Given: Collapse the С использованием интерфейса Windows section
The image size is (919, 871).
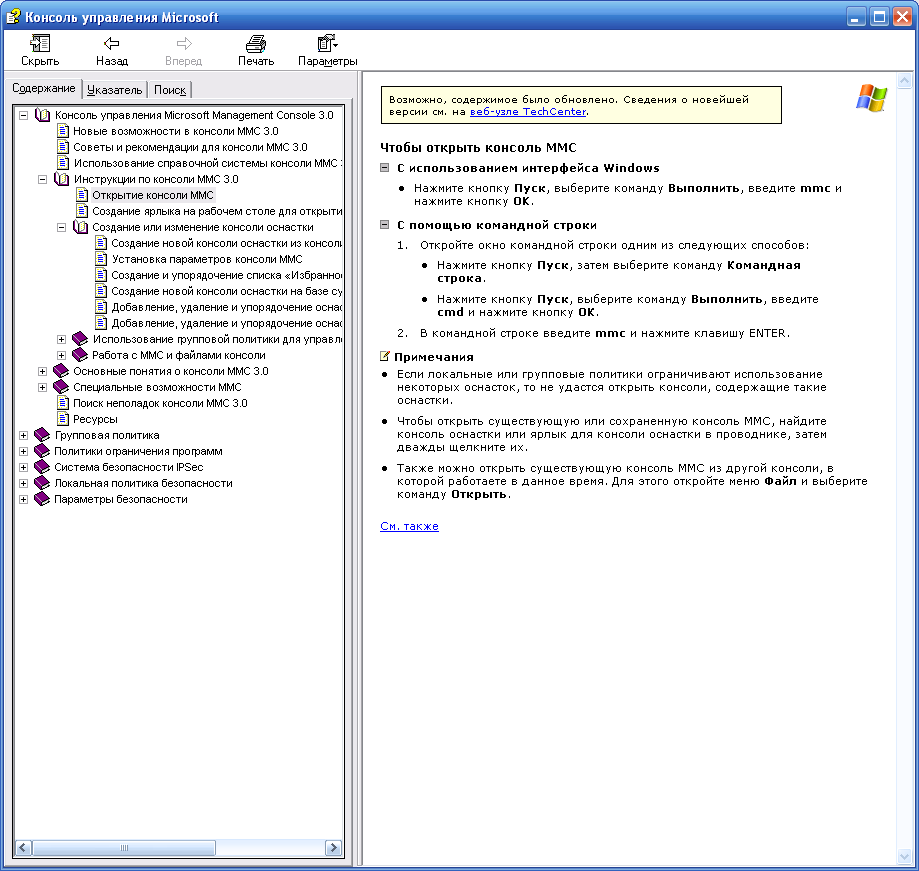Looking at the screenshot, I should click(384, 168).
